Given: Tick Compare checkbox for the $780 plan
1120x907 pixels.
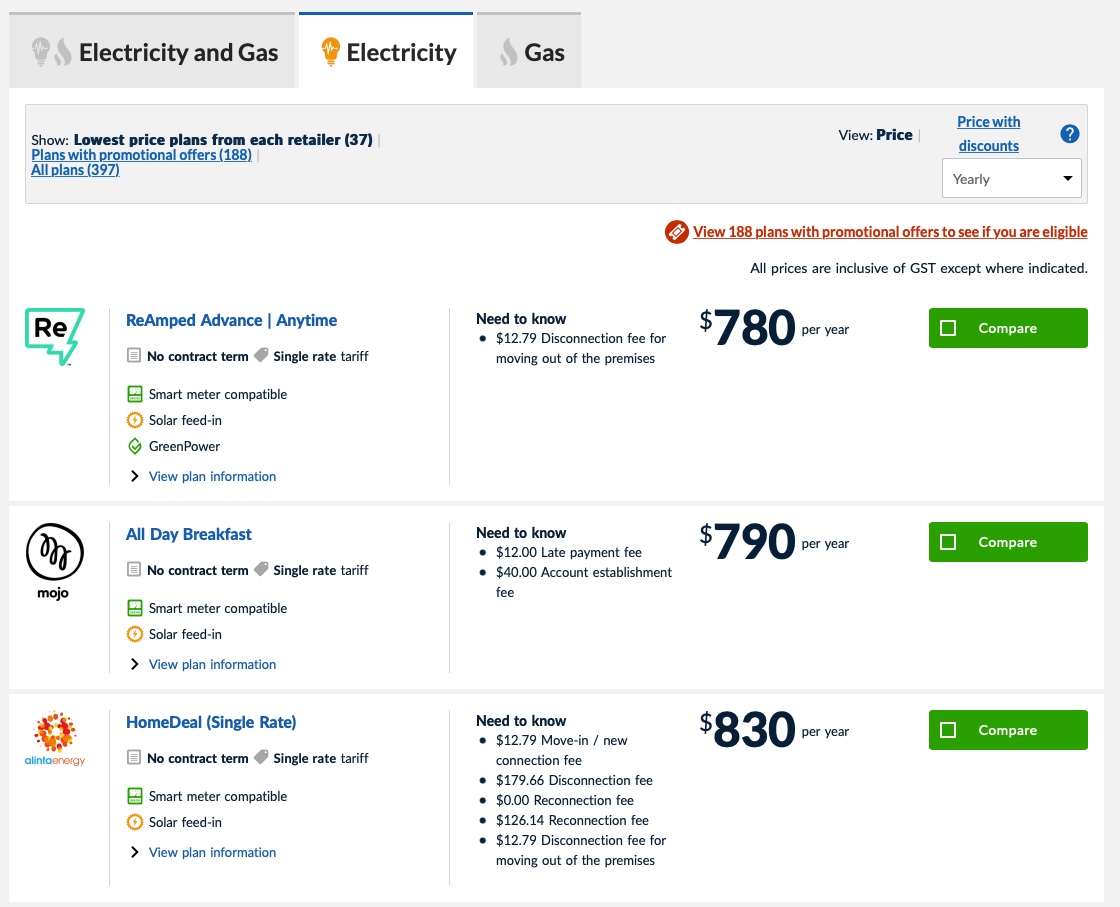Looking at the screenshot, I should 949,328.
